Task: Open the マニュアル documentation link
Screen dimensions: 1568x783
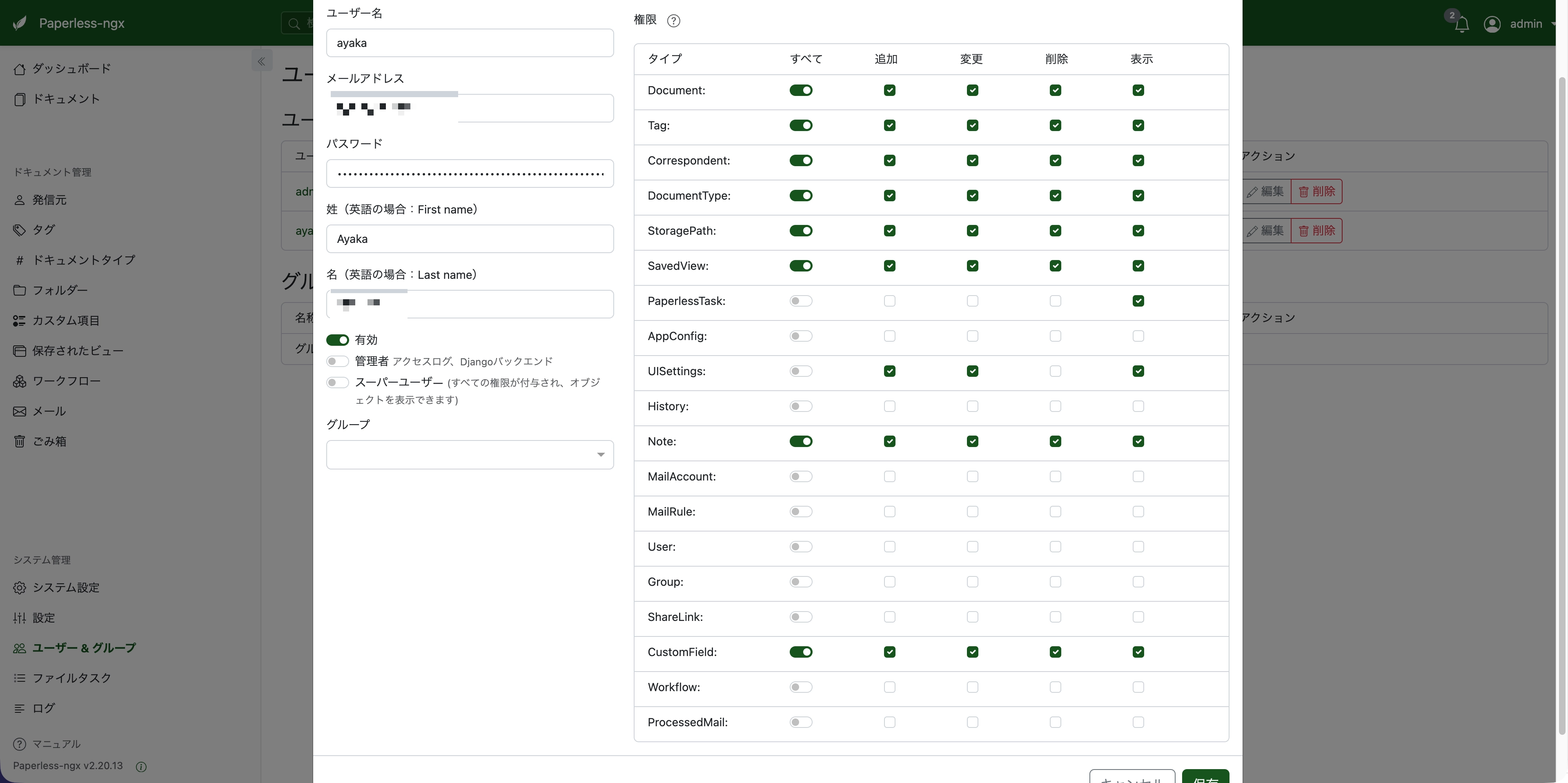Action: tap(56, 744)
